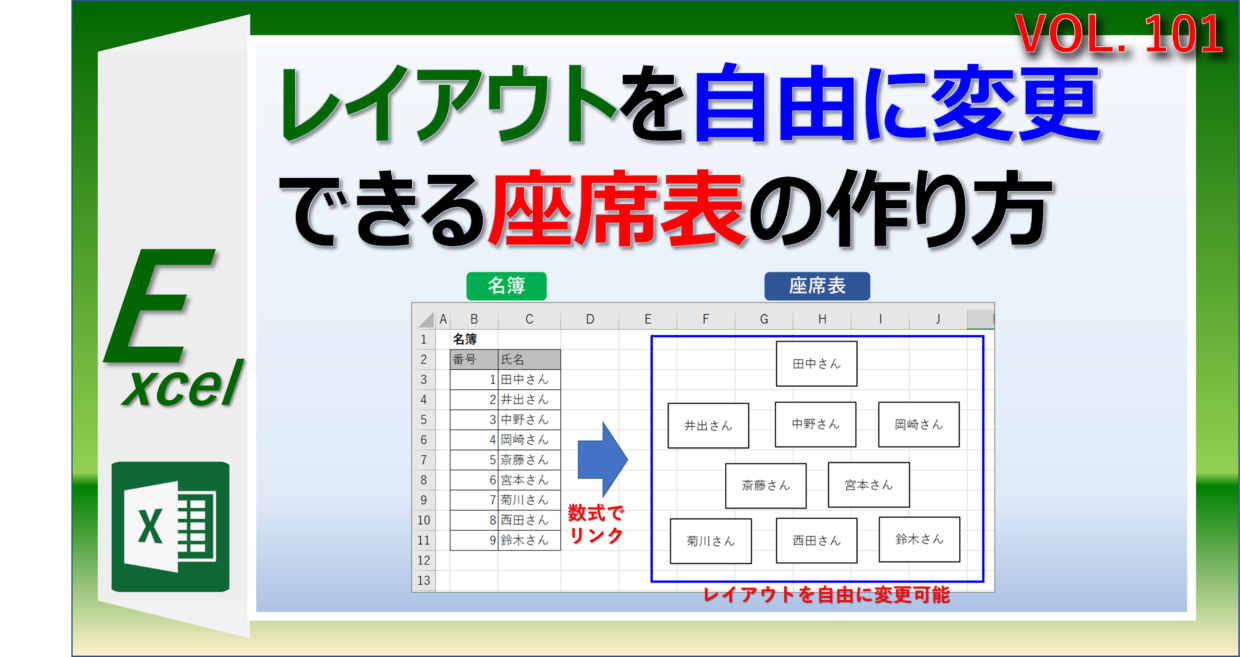Select row header 2
1240x657 pixels.
424,359
